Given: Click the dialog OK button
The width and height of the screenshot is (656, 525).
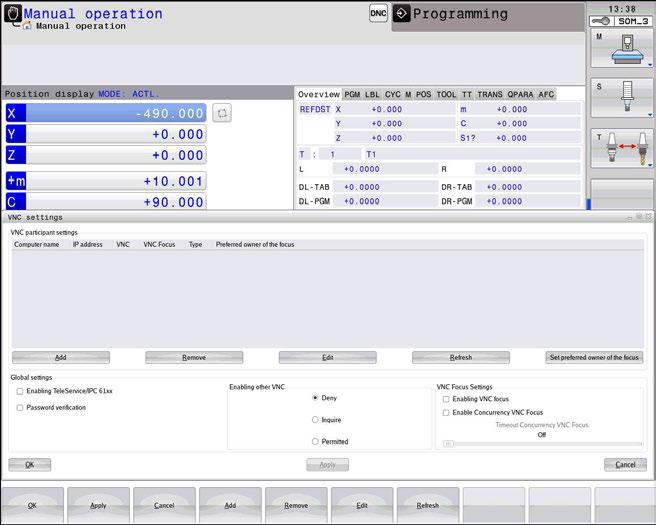Looking at the screenshot, I should tap(30, 465).
